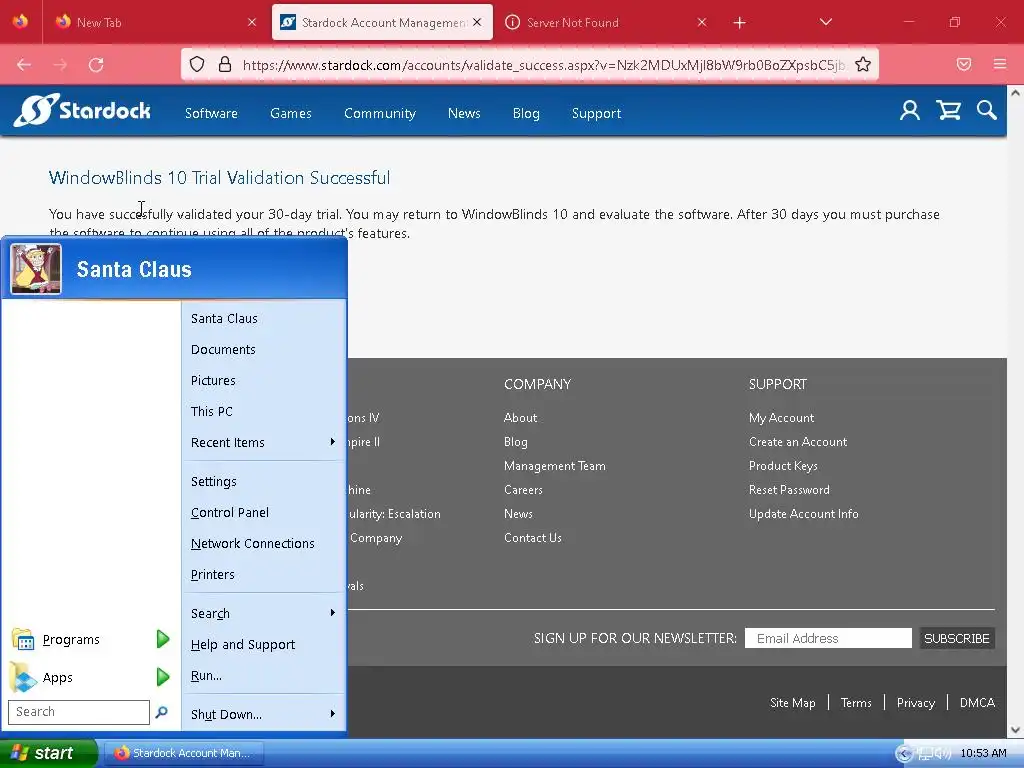Open a new tab with the plus icon
The height and width of the screenshot is (768, 1024).
(739, 23)
